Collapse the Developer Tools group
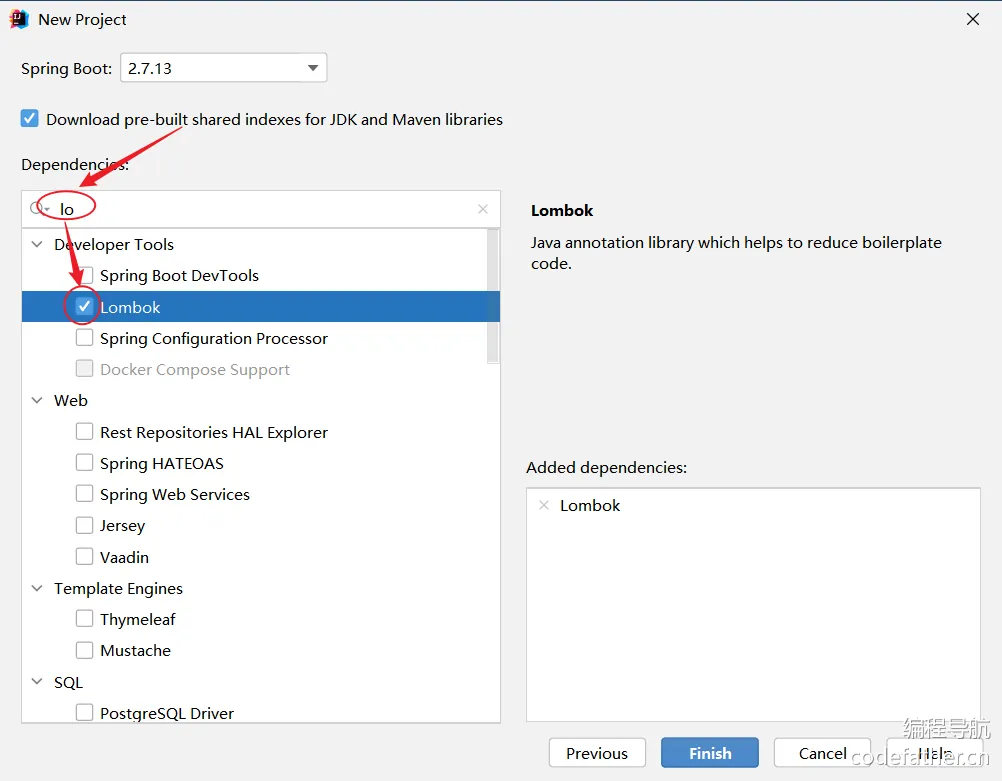 (37, 244)
